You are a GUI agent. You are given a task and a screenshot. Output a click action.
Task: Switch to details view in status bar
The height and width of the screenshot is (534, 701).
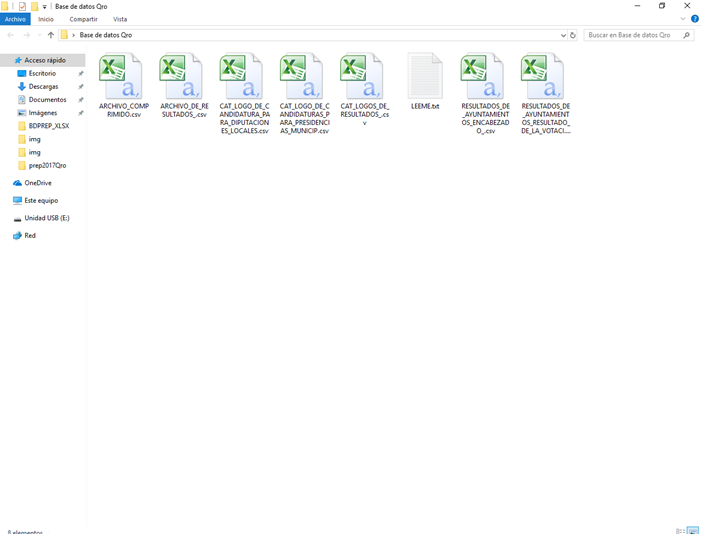680,531
